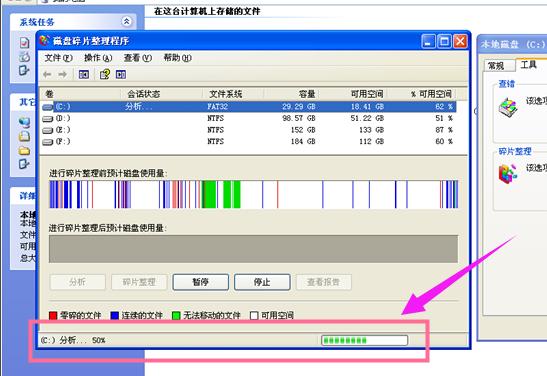
Task: Click the blue 连续的文件 legend swatch
Action: click(x=114, y=316)
